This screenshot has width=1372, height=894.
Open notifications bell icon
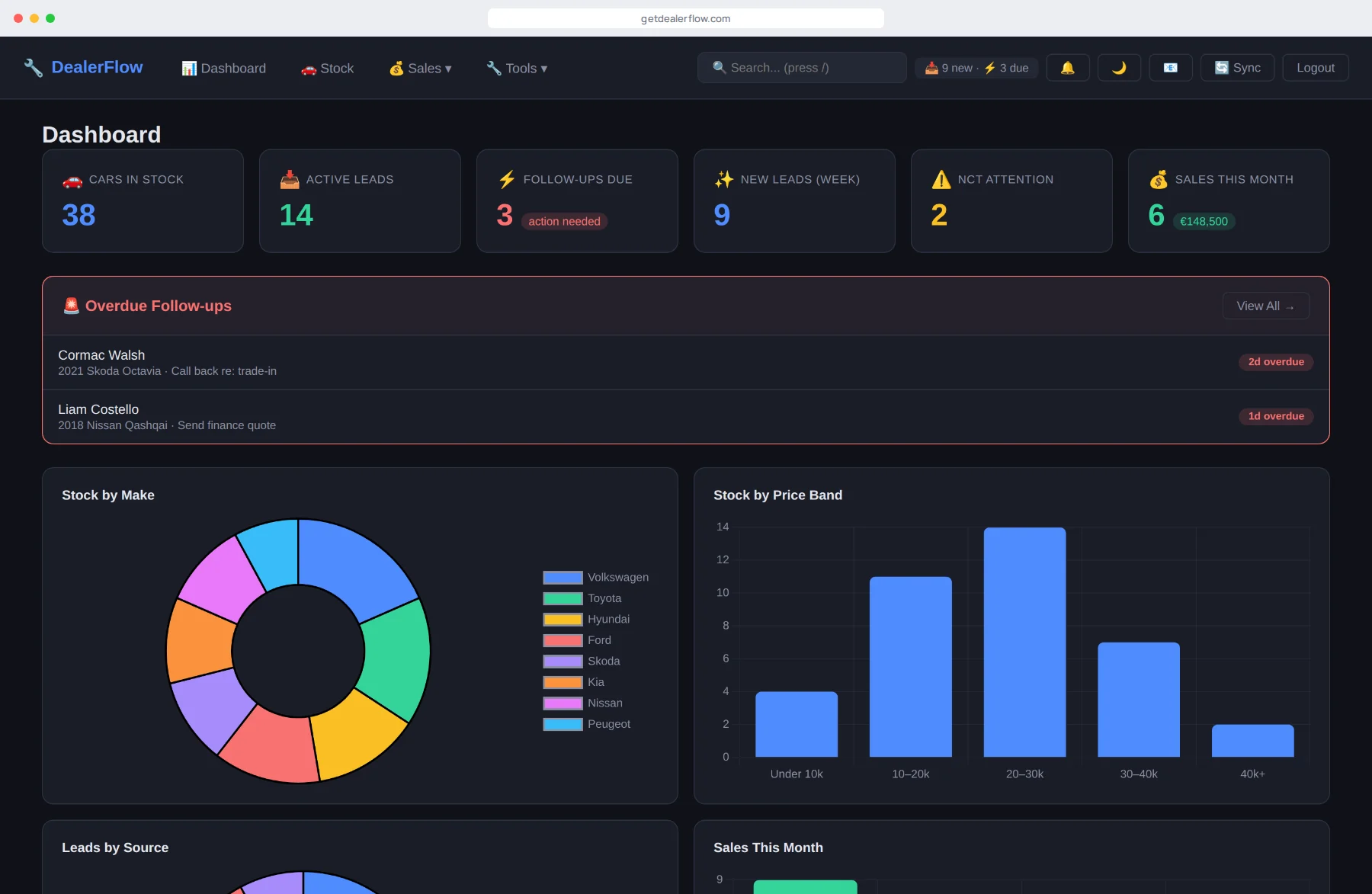point(1068,68)
